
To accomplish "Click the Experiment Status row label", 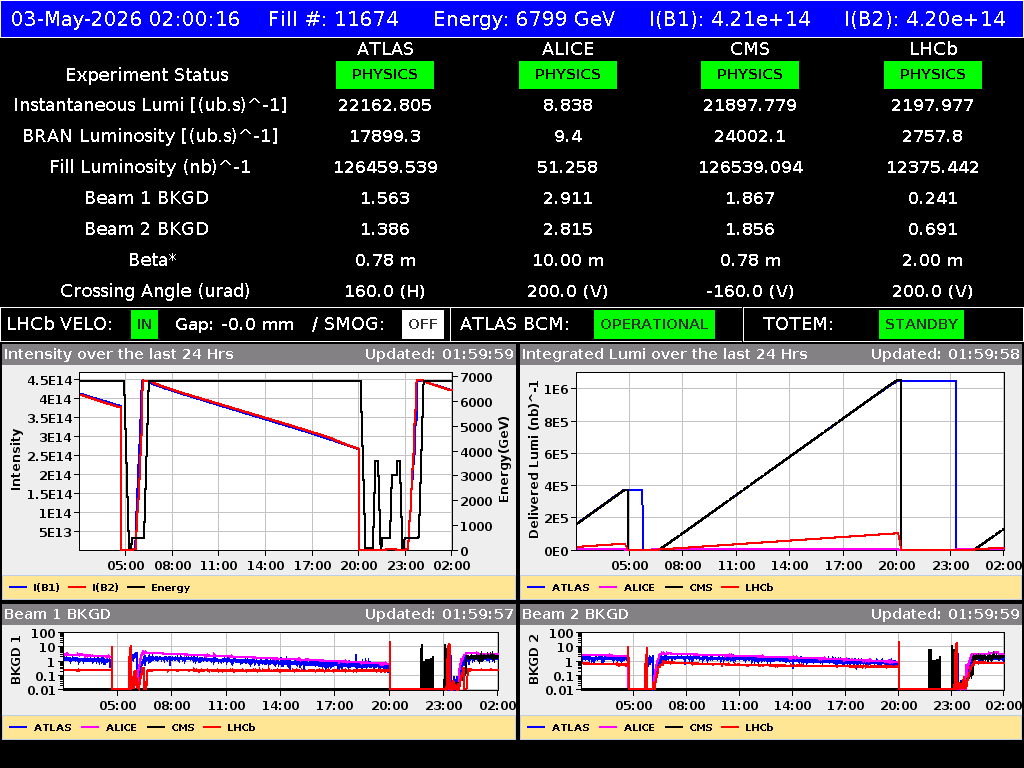I will click(147, 75).
